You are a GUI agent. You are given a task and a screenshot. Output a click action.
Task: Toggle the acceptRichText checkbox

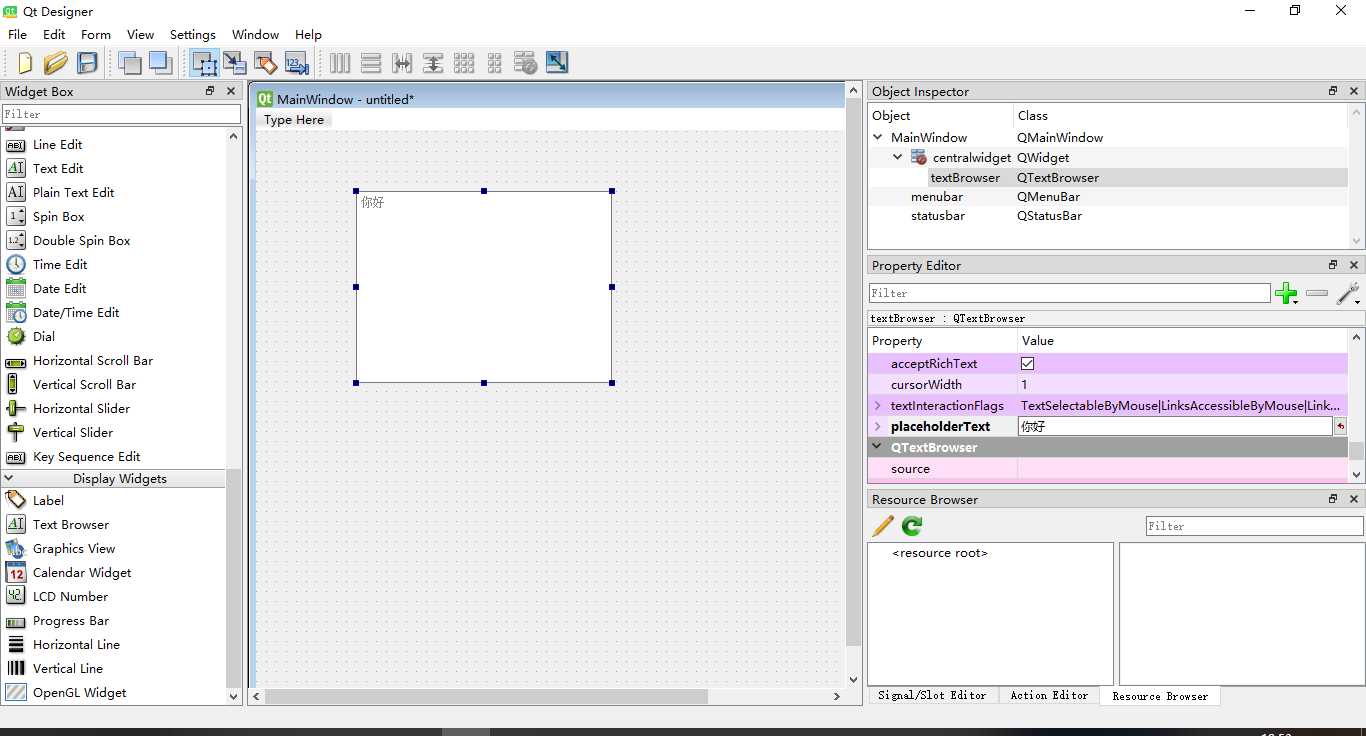1027,364
